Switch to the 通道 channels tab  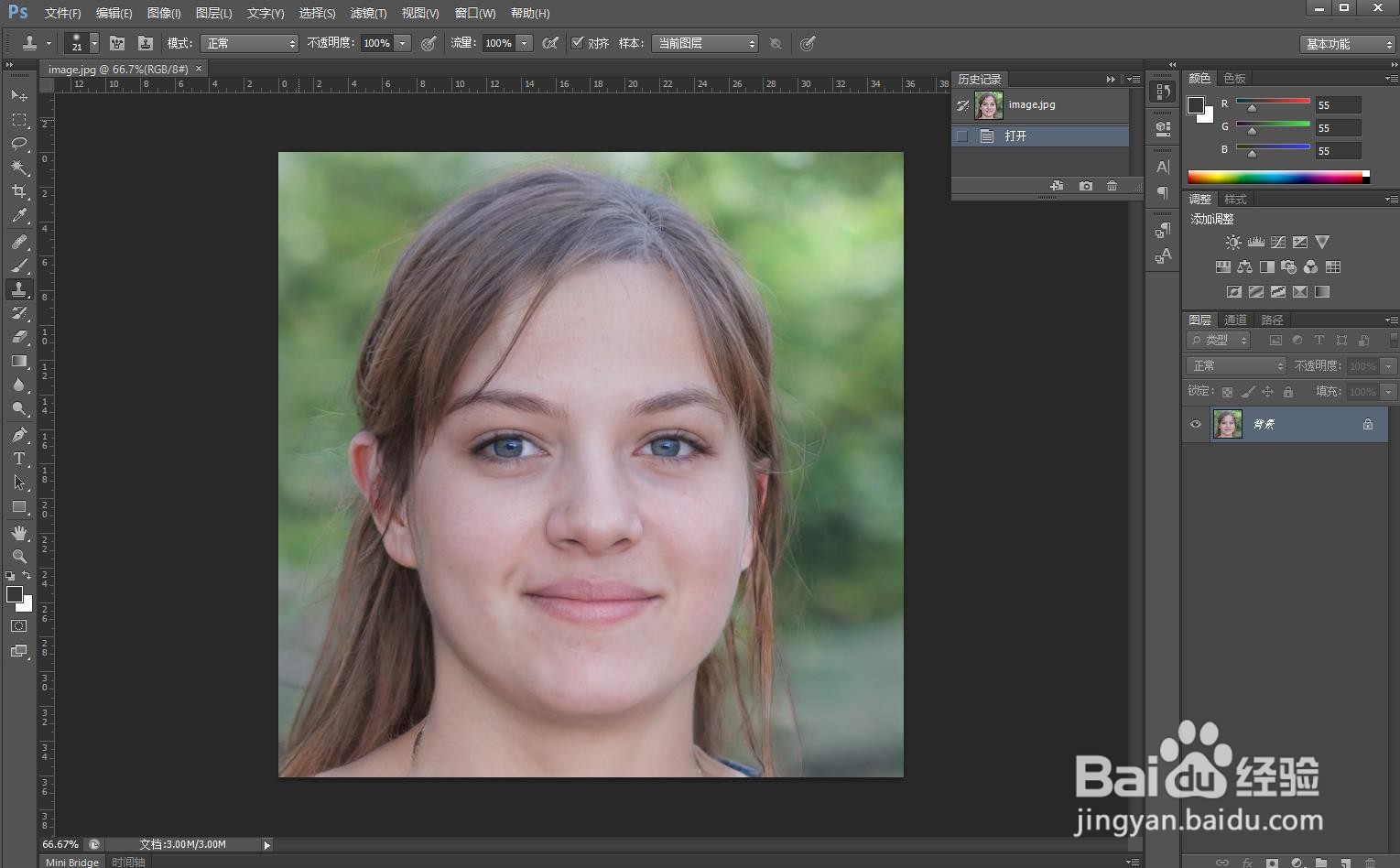point(1235,320)
